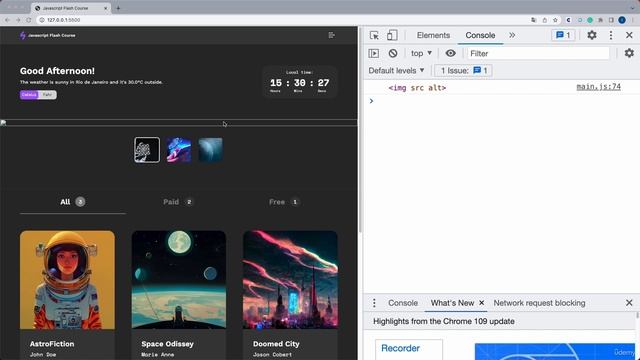Click the browser forward arrow
640x360 pixels.
click(18, 20)
